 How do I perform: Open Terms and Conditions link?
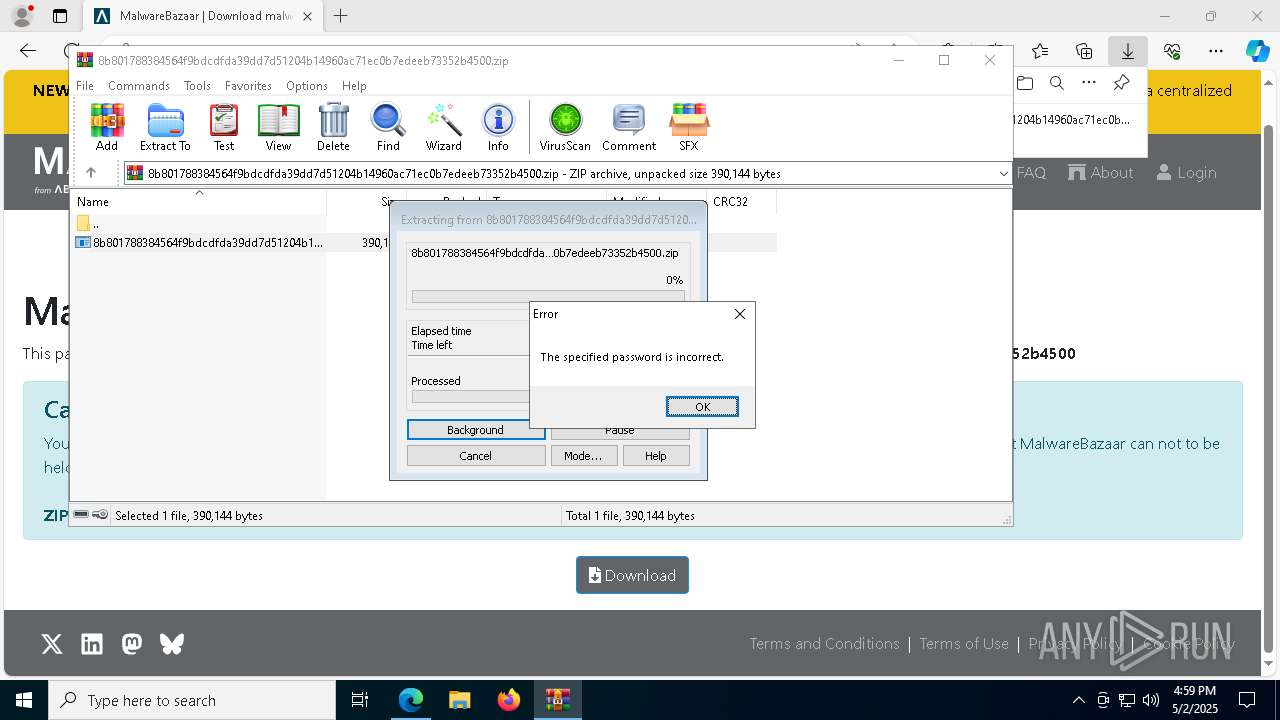coord(825,644)
